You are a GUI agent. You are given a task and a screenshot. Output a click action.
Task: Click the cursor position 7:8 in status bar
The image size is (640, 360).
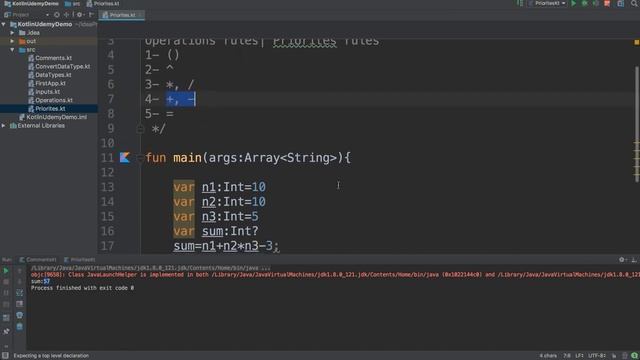point(567,356)
